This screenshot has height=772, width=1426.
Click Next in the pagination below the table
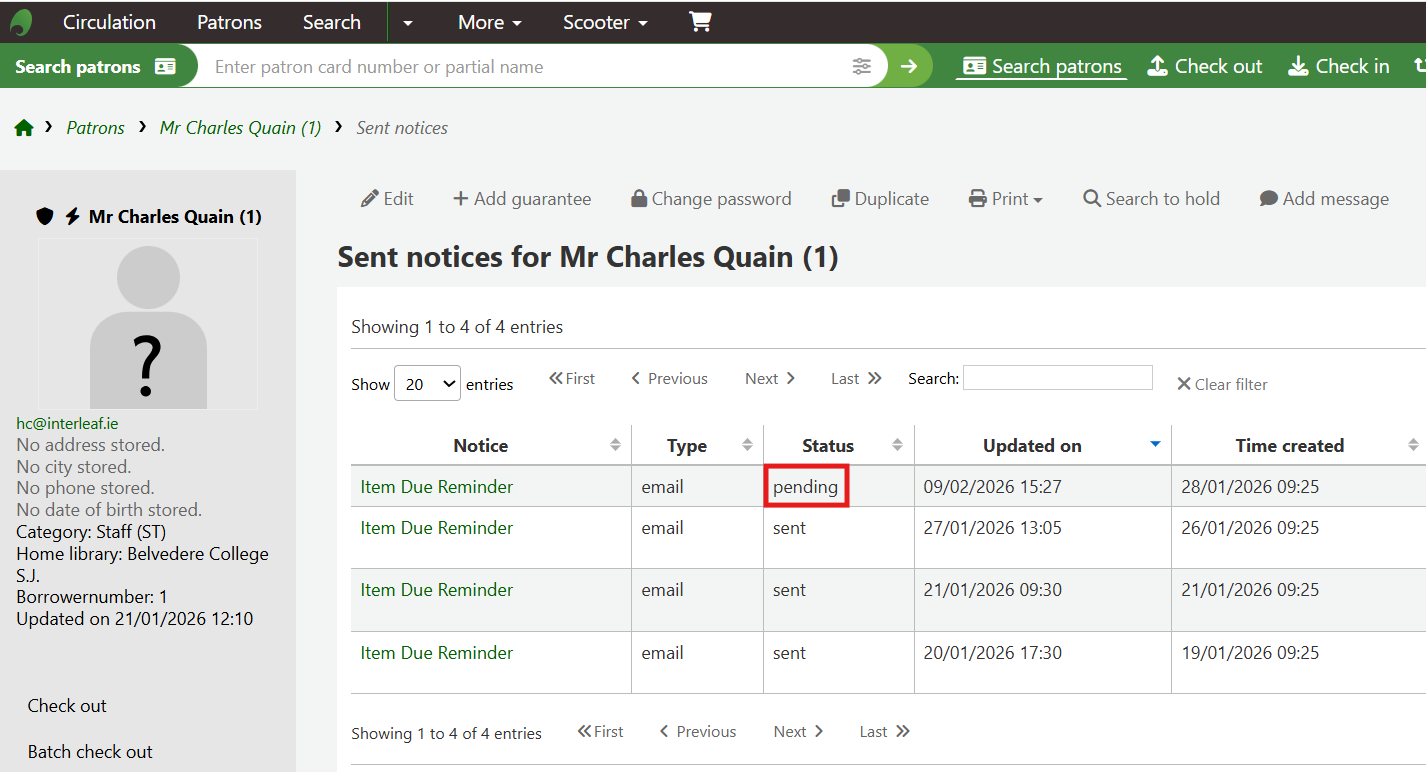pos(798,732)
